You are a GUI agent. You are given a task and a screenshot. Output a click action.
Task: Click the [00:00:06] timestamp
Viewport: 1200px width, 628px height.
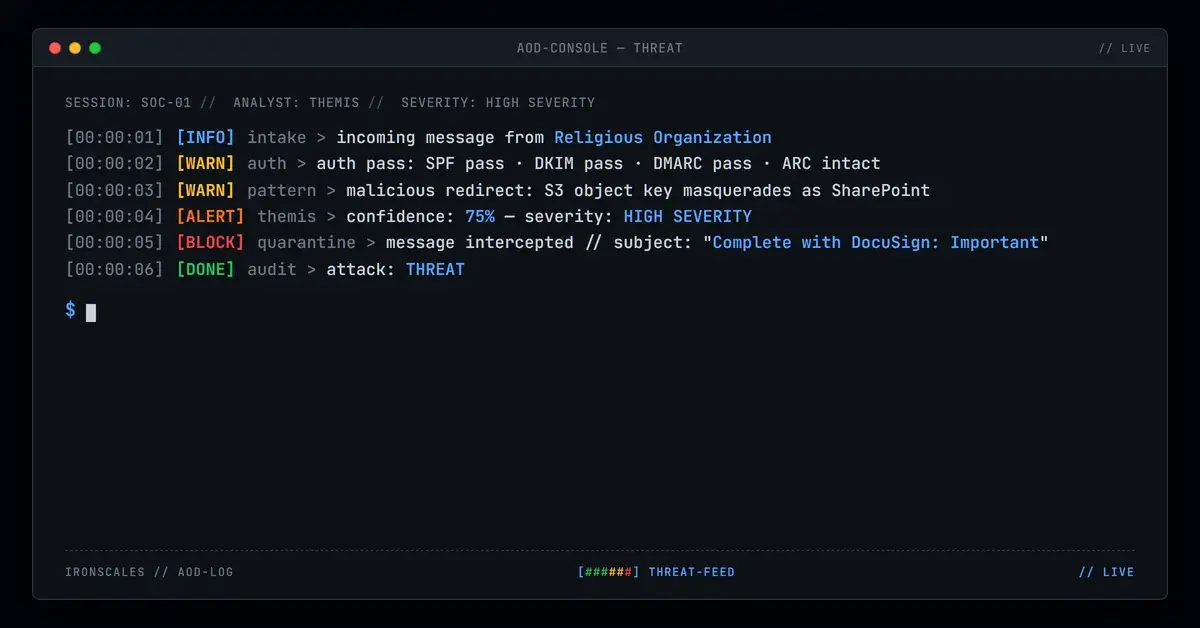(x=114, y=269)
